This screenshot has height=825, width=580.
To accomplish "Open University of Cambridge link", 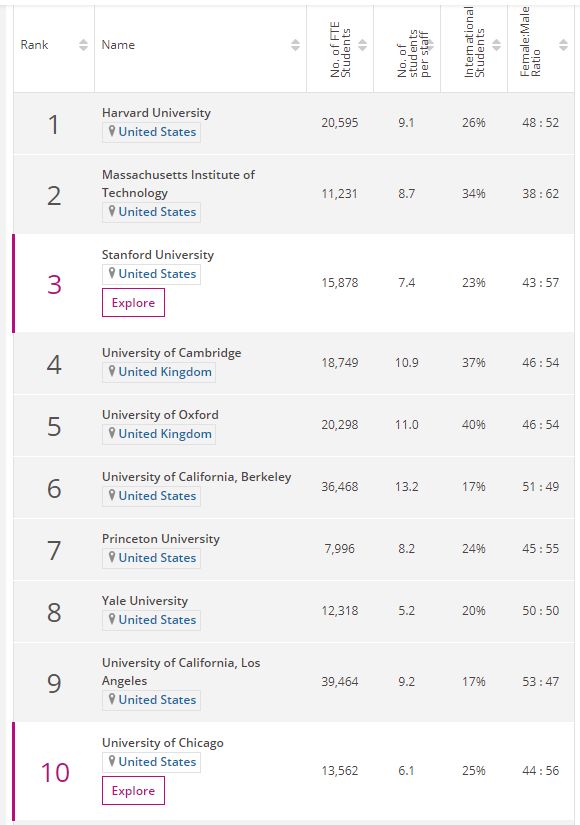I will click(172, 353).
